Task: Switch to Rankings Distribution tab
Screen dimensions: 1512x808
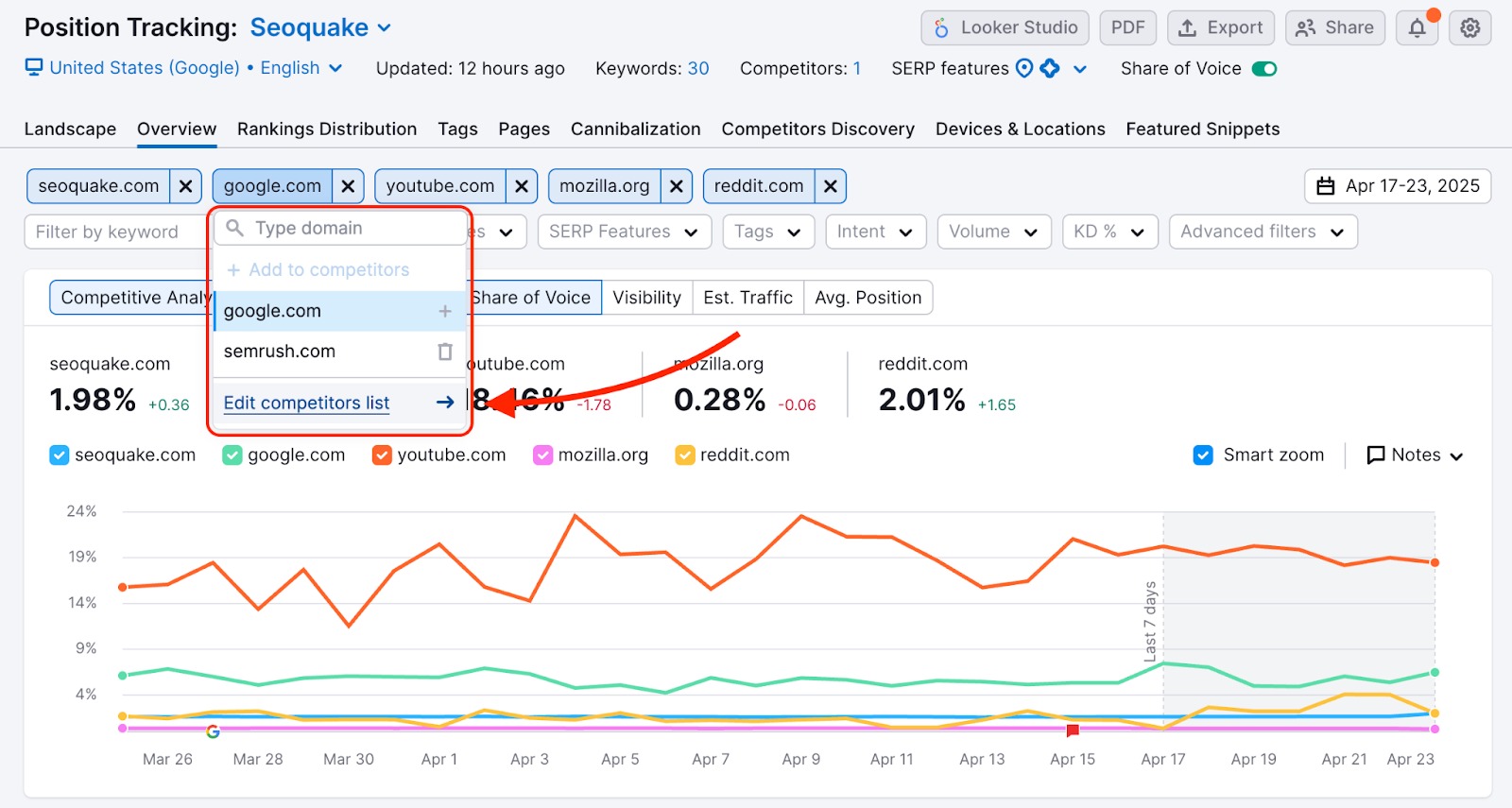Action: point(326,129)
